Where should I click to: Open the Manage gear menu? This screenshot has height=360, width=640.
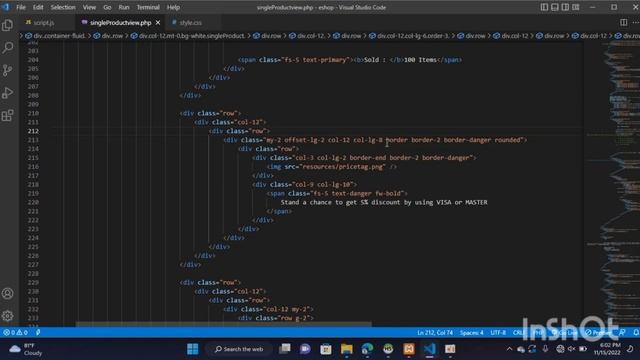8,316
